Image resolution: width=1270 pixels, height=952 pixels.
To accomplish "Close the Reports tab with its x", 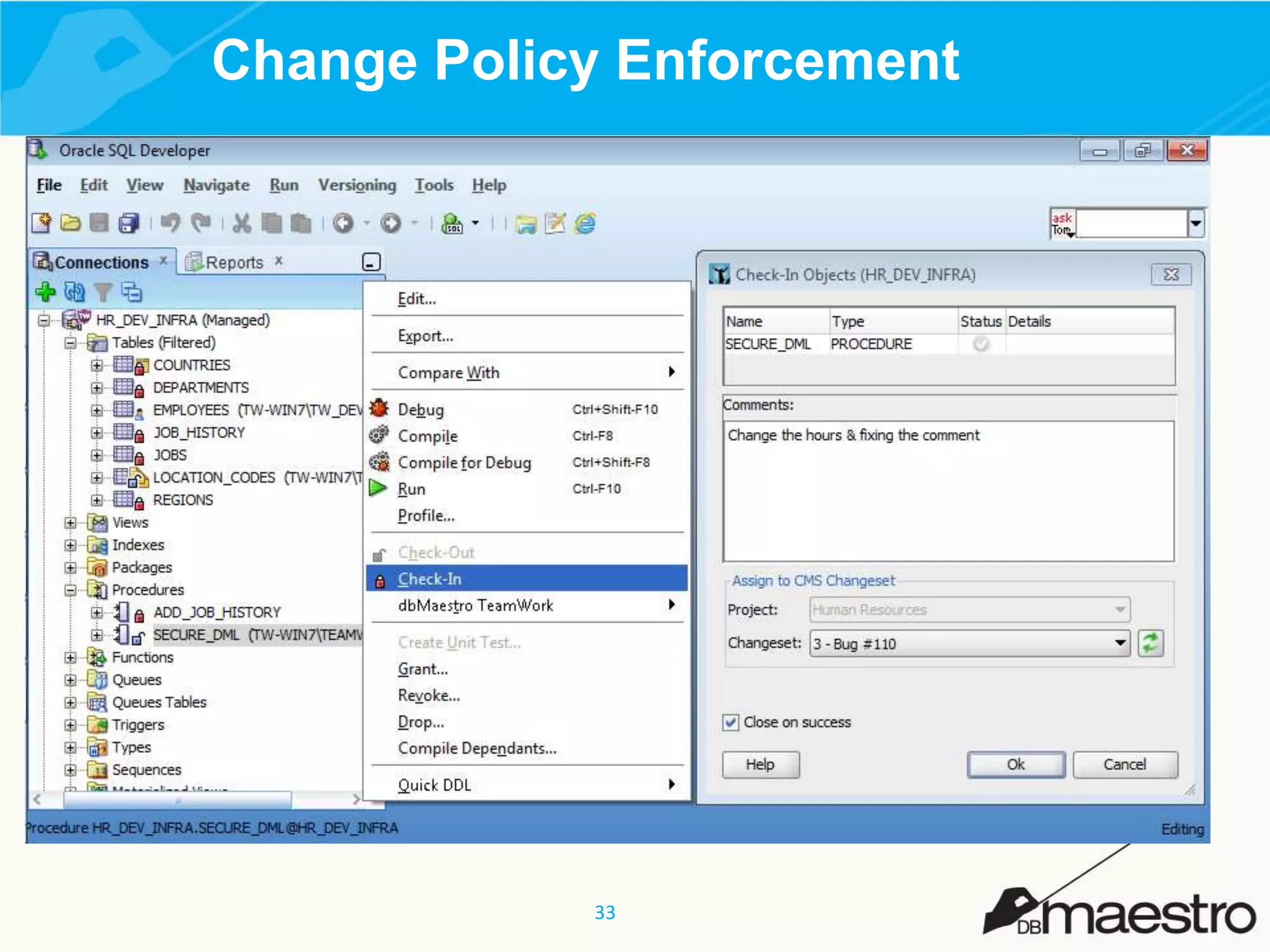I will point(279,260).
